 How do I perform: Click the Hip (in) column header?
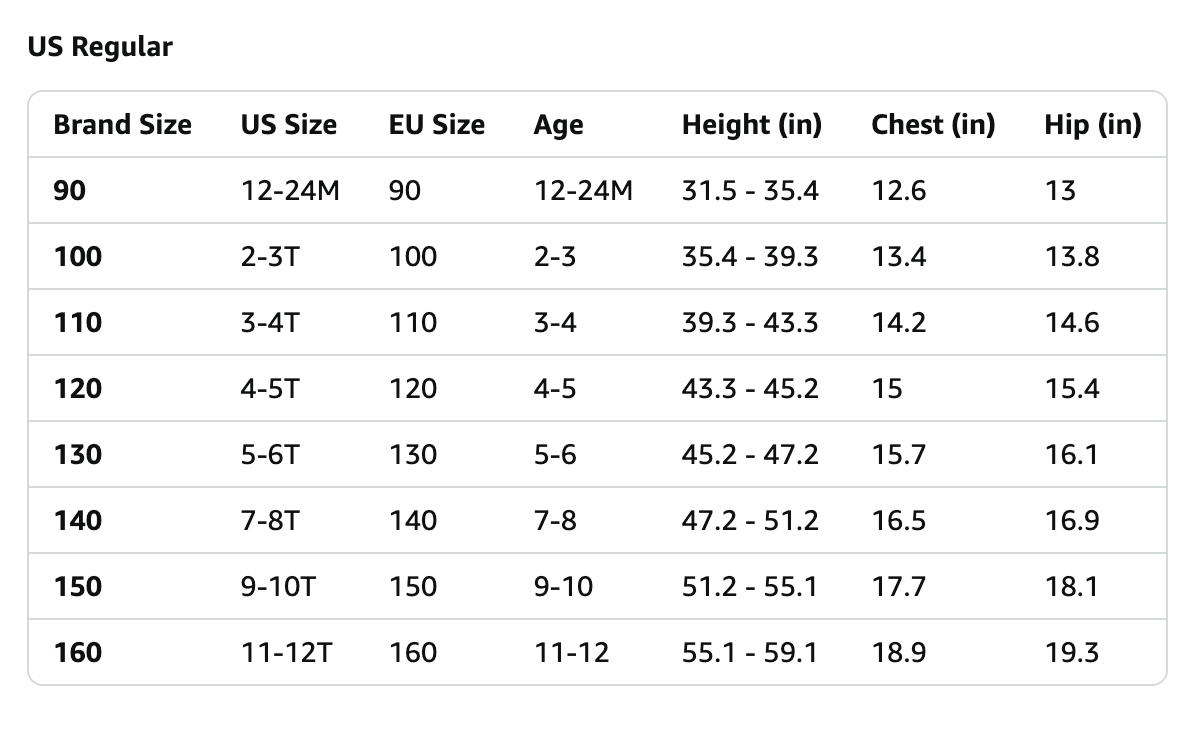(x=1093, y=125)
